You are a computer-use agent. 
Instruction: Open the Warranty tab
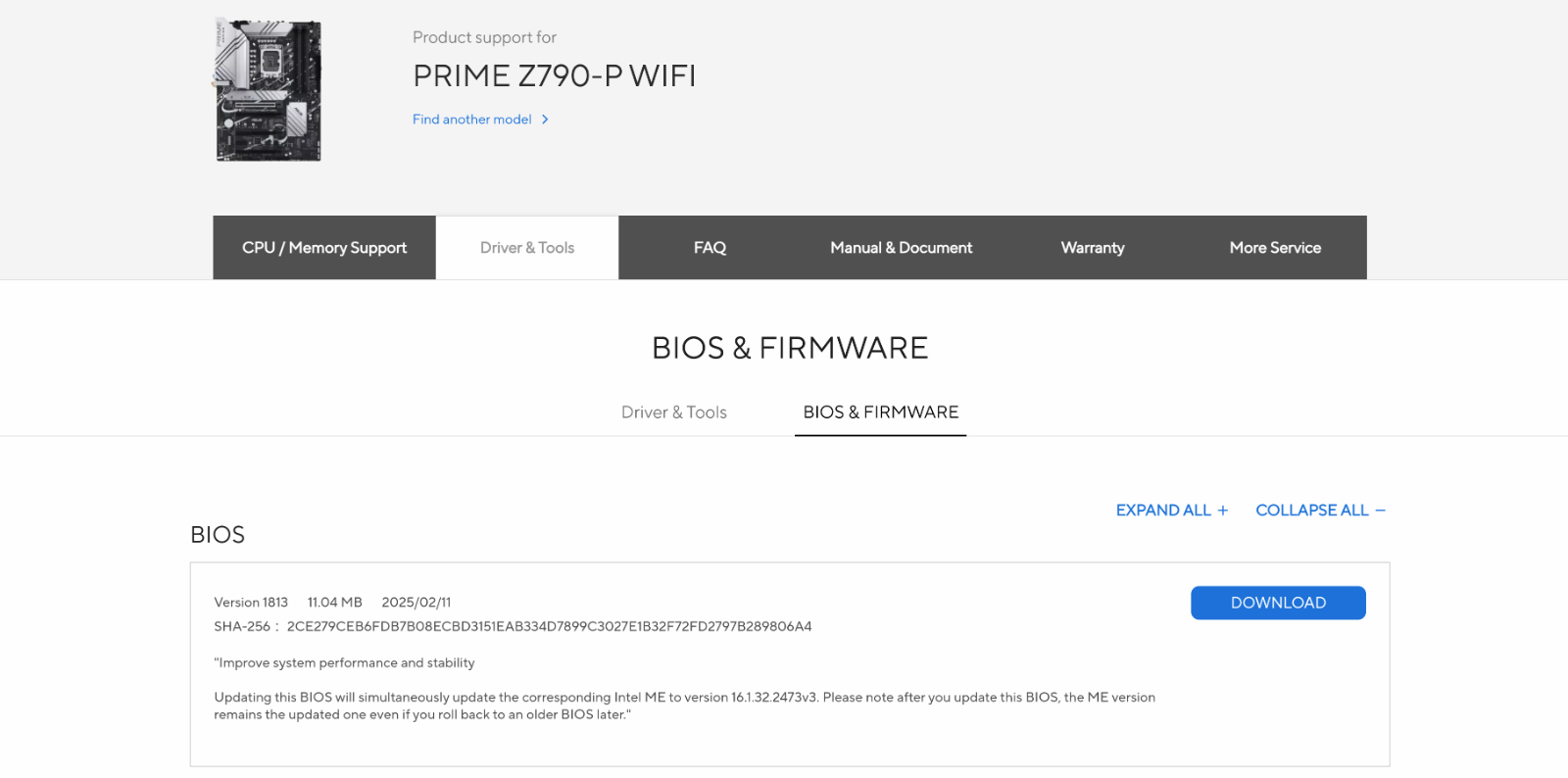(x=1093, y=248)
